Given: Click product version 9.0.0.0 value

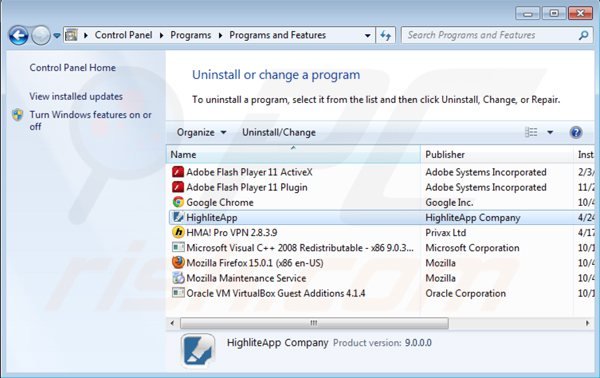Looking at the screenshot, I should (x=418, y=343).
